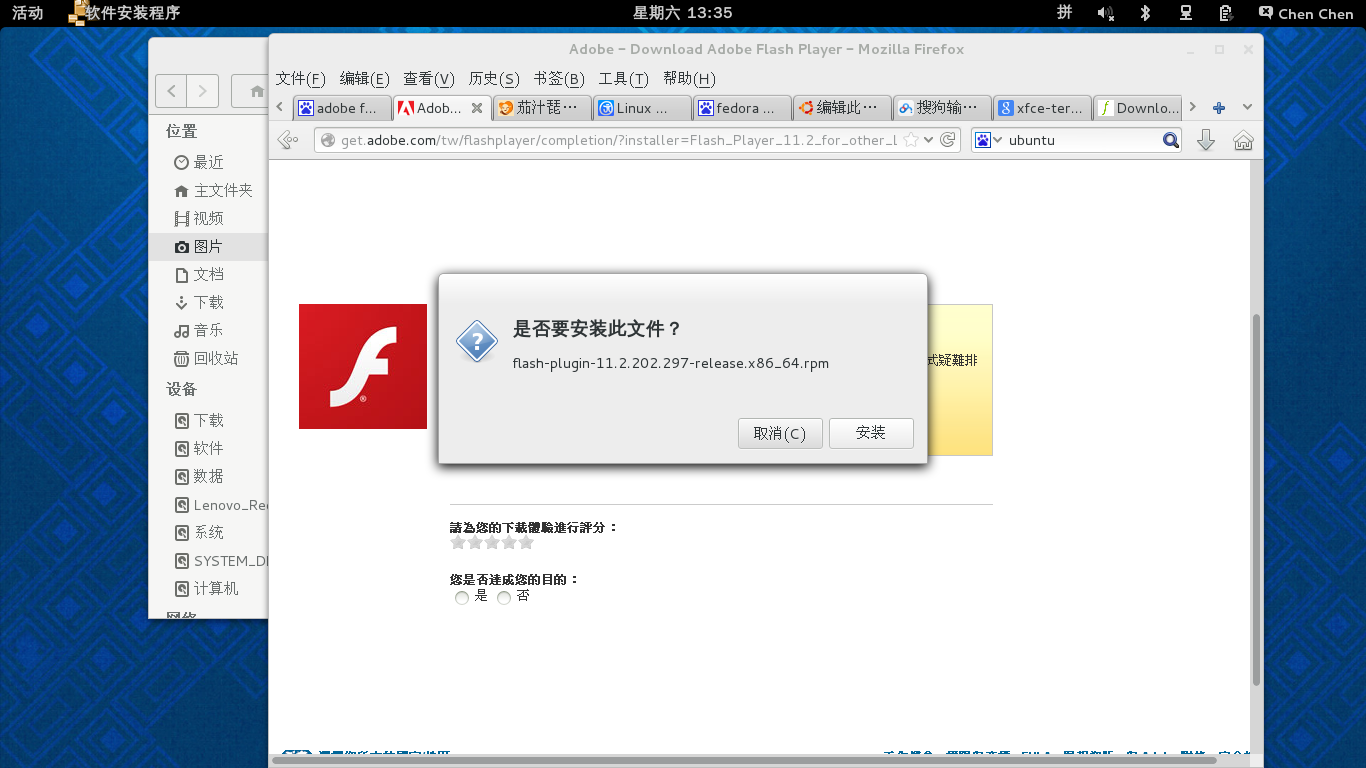Image resolution: width=1366 pixels, height=768 pixels.
Task: Click the search magnifier icon
Action: pyautogui.click(x=1171, y=140)
